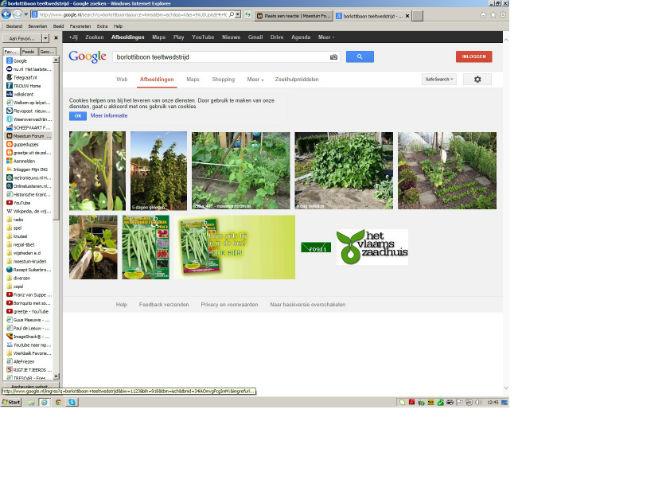This screenshot has height=487, width=650.
Task: Open the Beeld menu
Action: pyautogui.click(x=58, y=26)
